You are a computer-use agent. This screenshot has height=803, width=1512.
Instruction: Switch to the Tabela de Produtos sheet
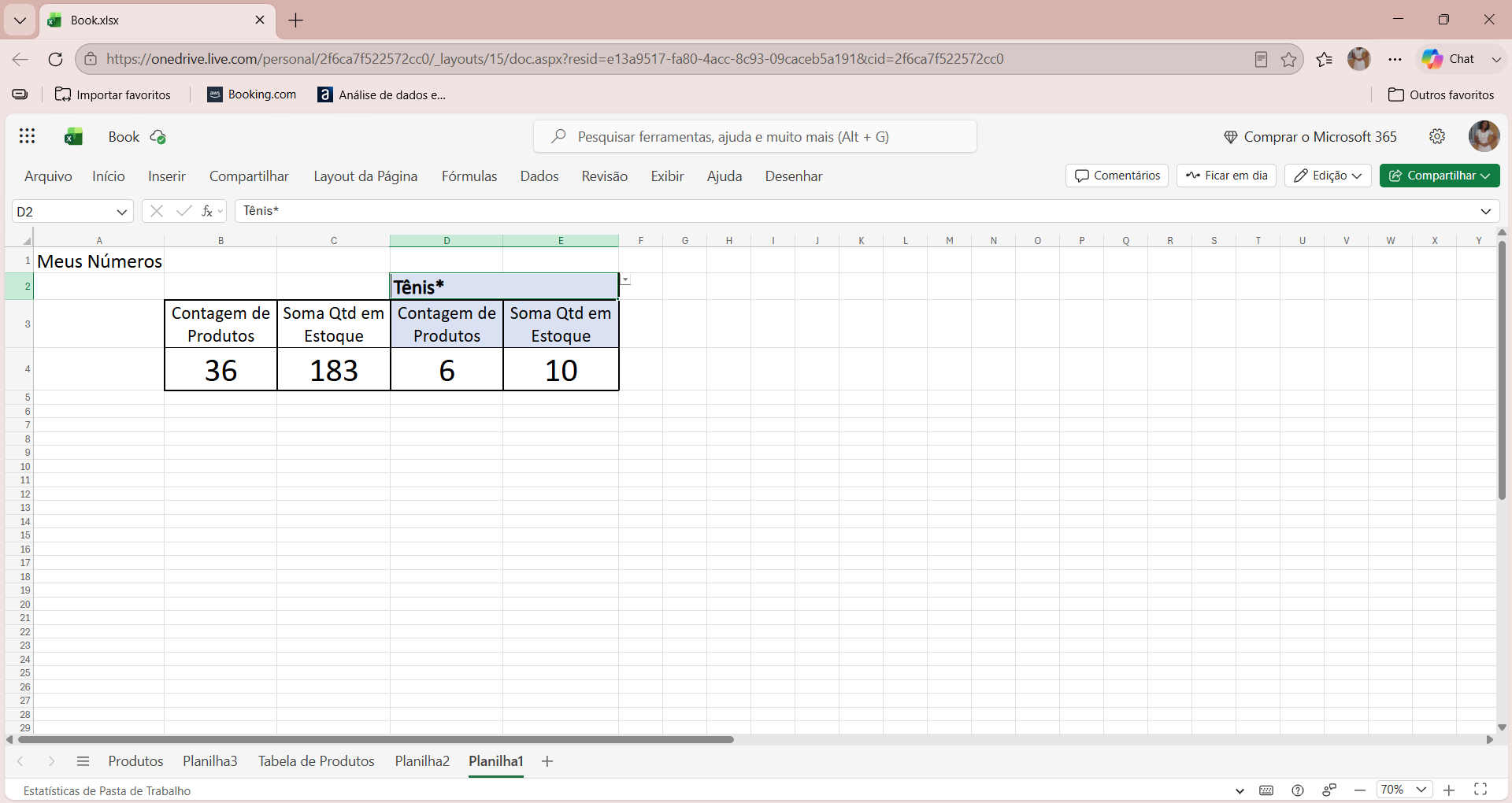pyautogui.click(x=317, y=761)
